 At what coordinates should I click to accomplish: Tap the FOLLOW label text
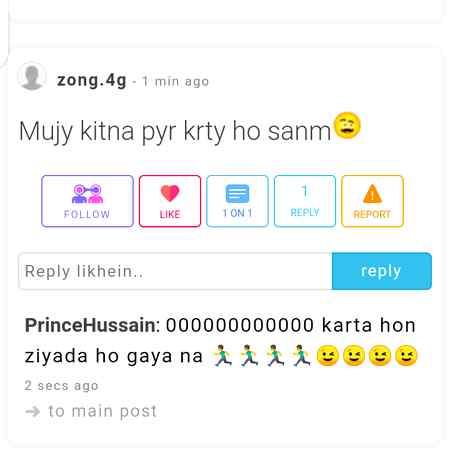(87, 214)
